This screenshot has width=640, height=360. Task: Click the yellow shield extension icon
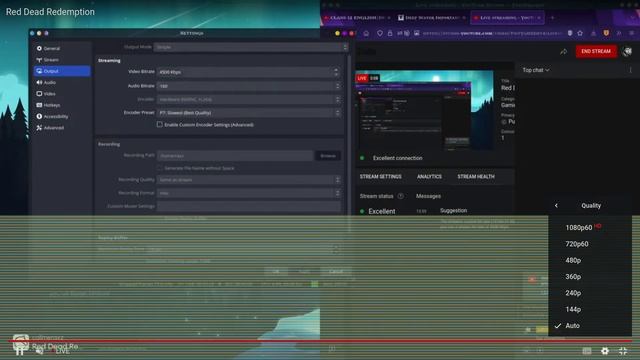point(607,33)
